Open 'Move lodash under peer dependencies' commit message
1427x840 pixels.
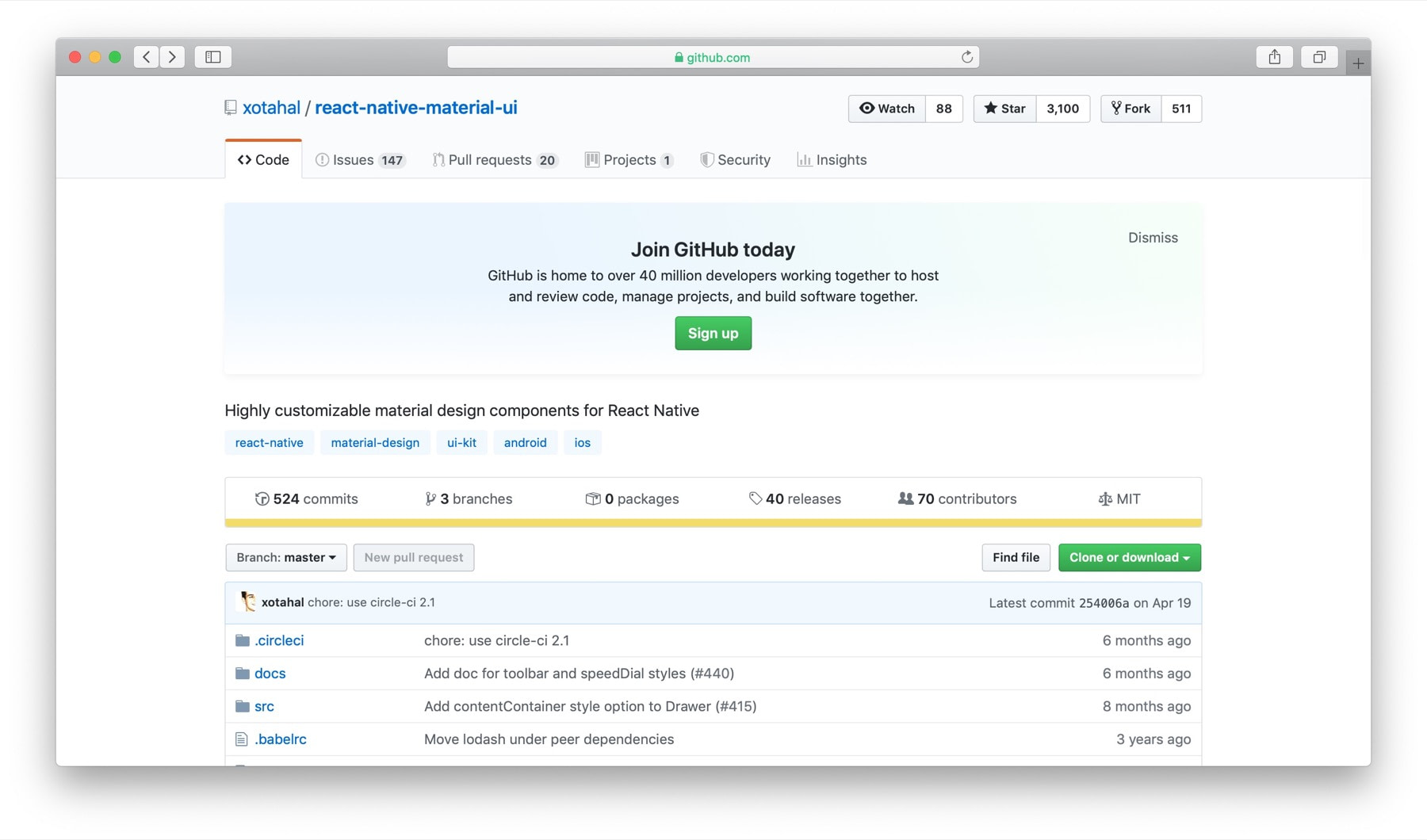coord(549,739)
